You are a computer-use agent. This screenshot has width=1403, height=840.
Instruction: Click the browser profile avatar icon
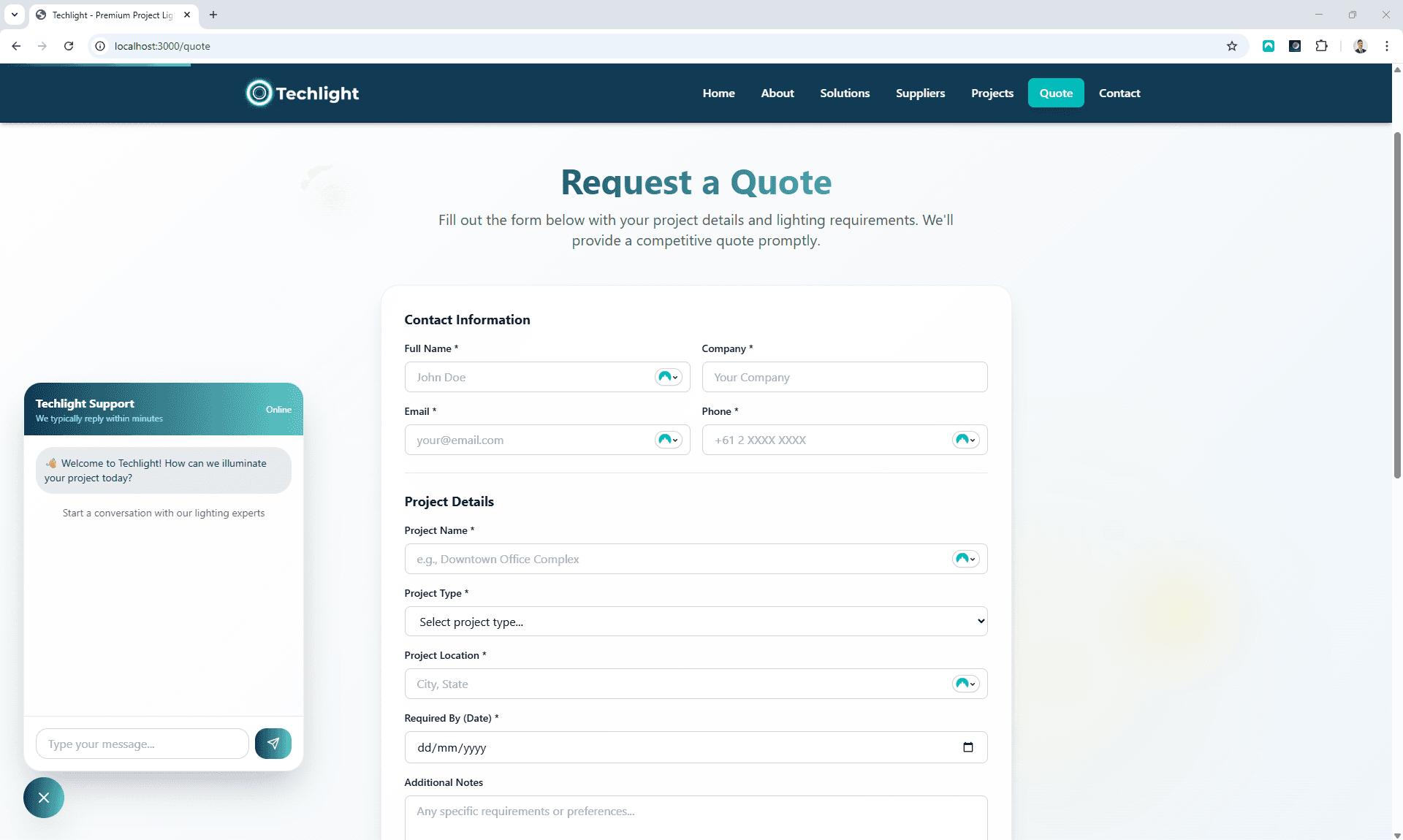tap(1360, 45)
